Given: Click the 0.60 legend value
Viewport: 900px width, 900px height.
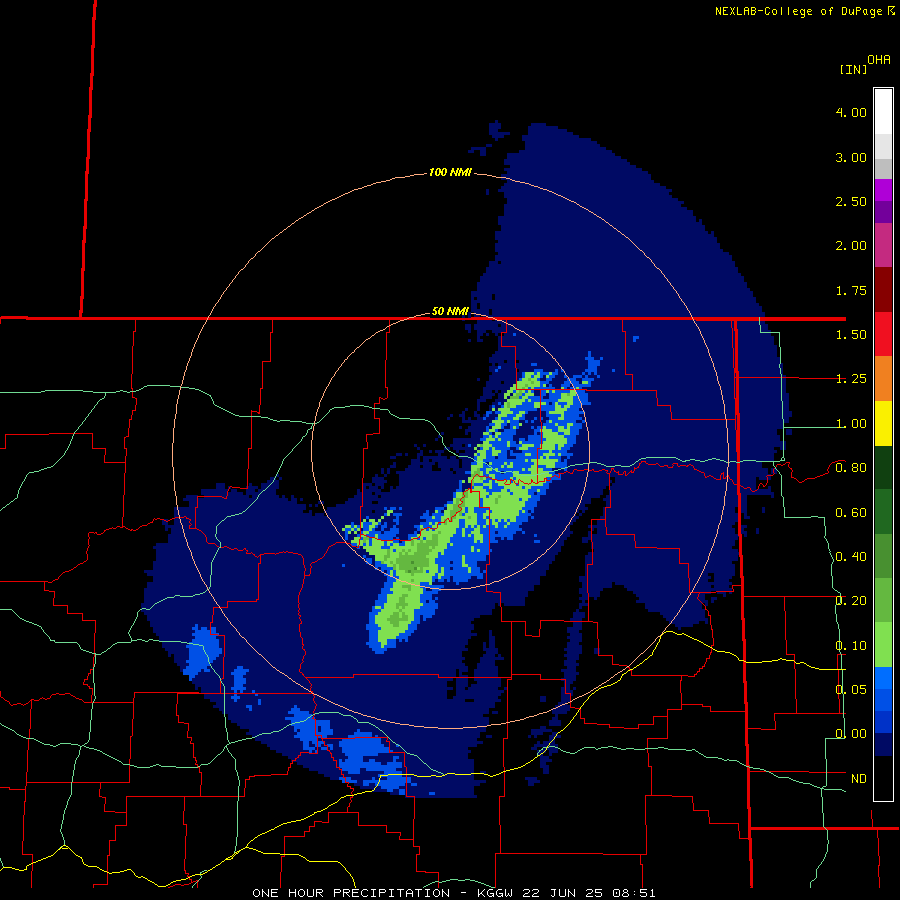Looking at the screenshot, I should pos(851,513).
